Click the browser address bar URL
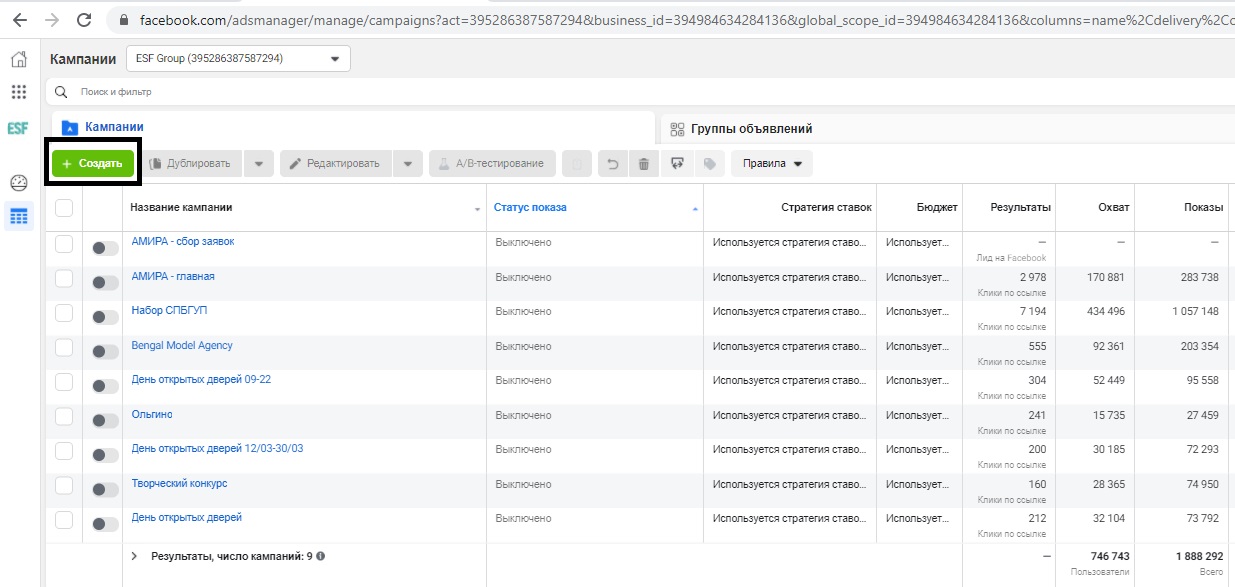Image resolution: width=1235 pixels, height=587 pixels. click(687, 20)
